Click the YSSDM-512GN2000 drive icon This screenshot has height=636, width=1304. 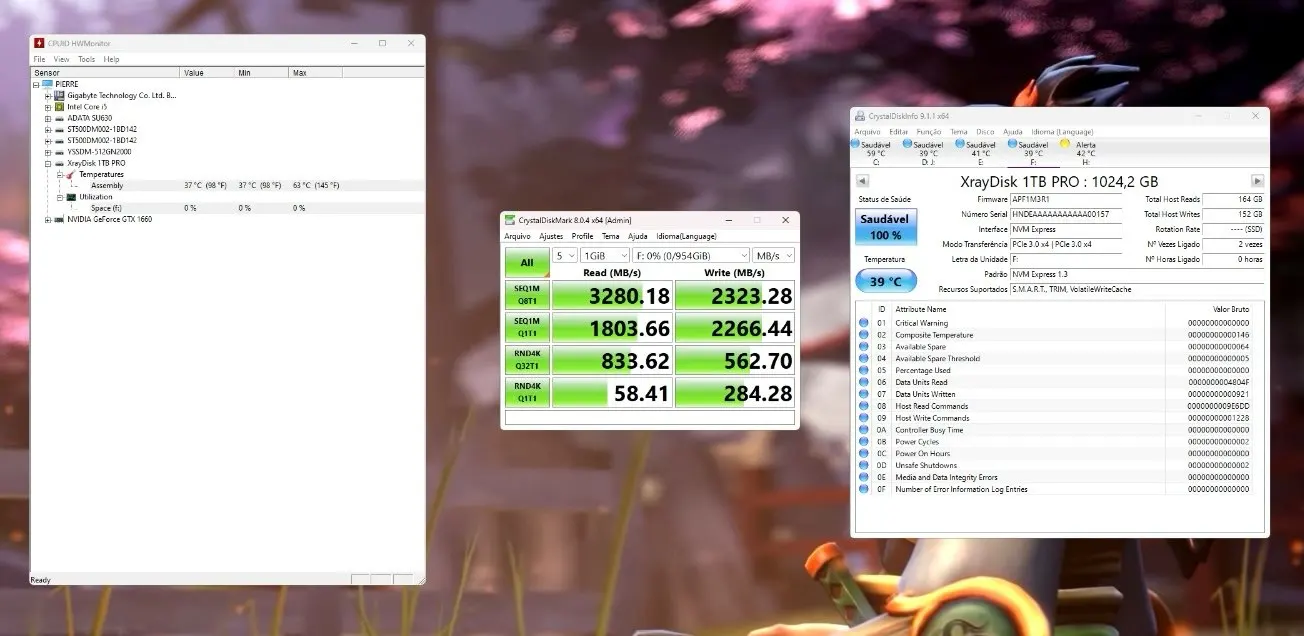click(x=59, y=151)
